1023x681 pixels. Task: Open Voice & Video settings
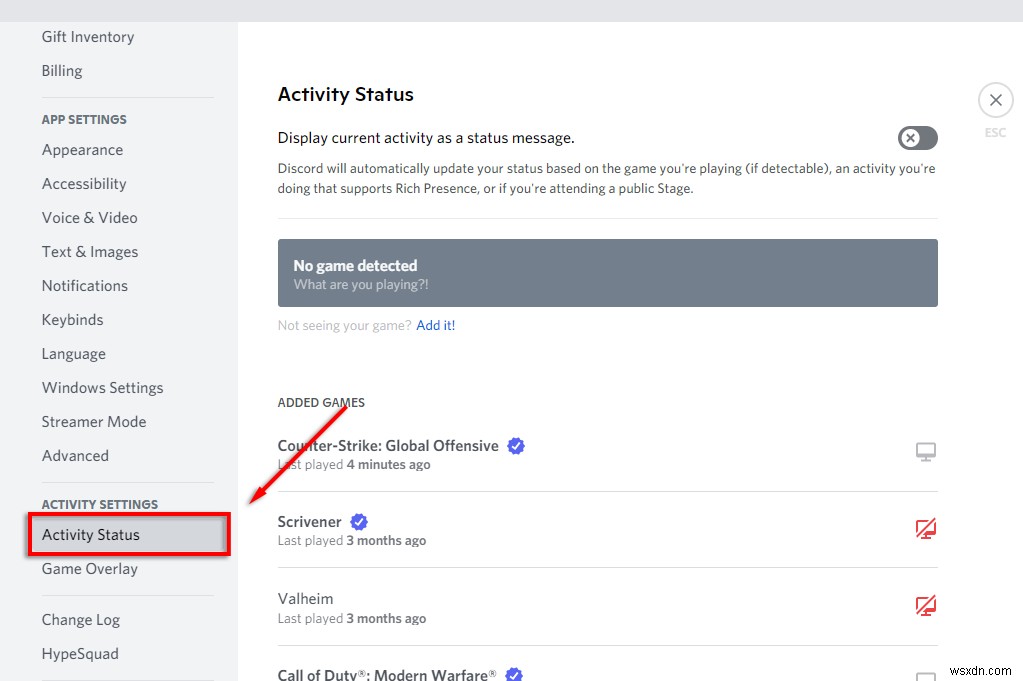click(x=89, y=217)
